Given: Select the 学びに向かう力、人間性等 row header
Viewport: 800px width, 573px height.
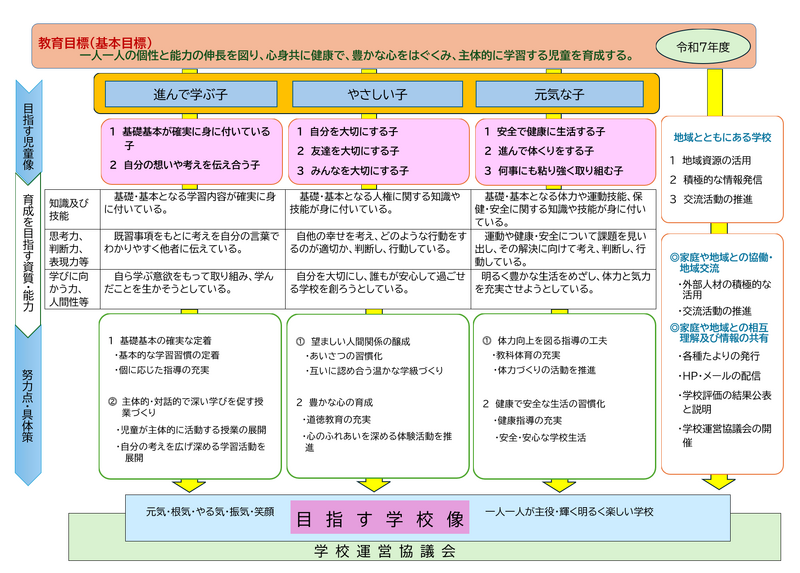Looking at the screenshot, I should point(67,288).
